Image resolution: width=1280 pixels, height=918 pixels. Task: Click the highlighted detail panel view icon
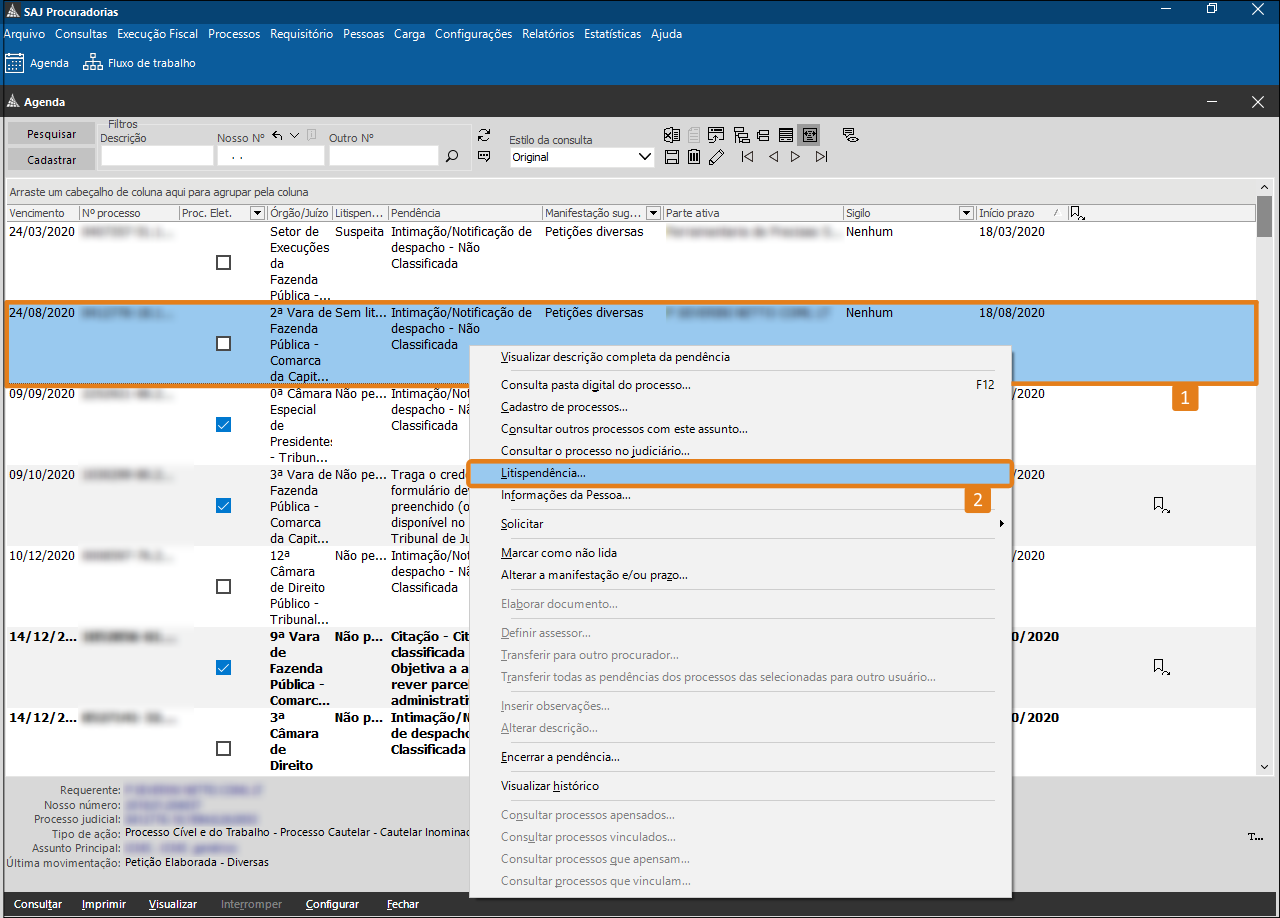[809, 135]
